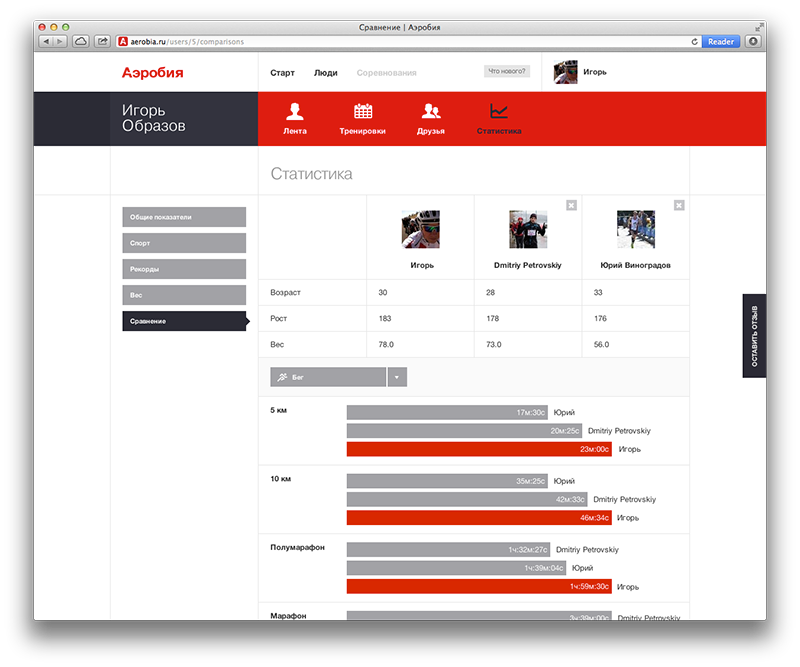Open the Статистика chart icon
This screenshot has height=667, width=800.
tap(498, 111)
